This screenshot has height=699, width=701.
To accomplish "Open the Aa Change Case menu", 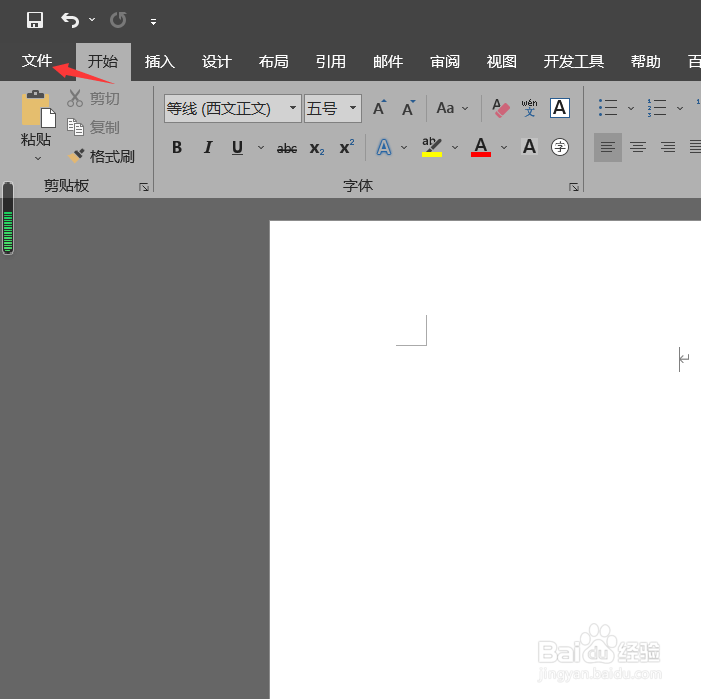I will click(x=452, y=108).
